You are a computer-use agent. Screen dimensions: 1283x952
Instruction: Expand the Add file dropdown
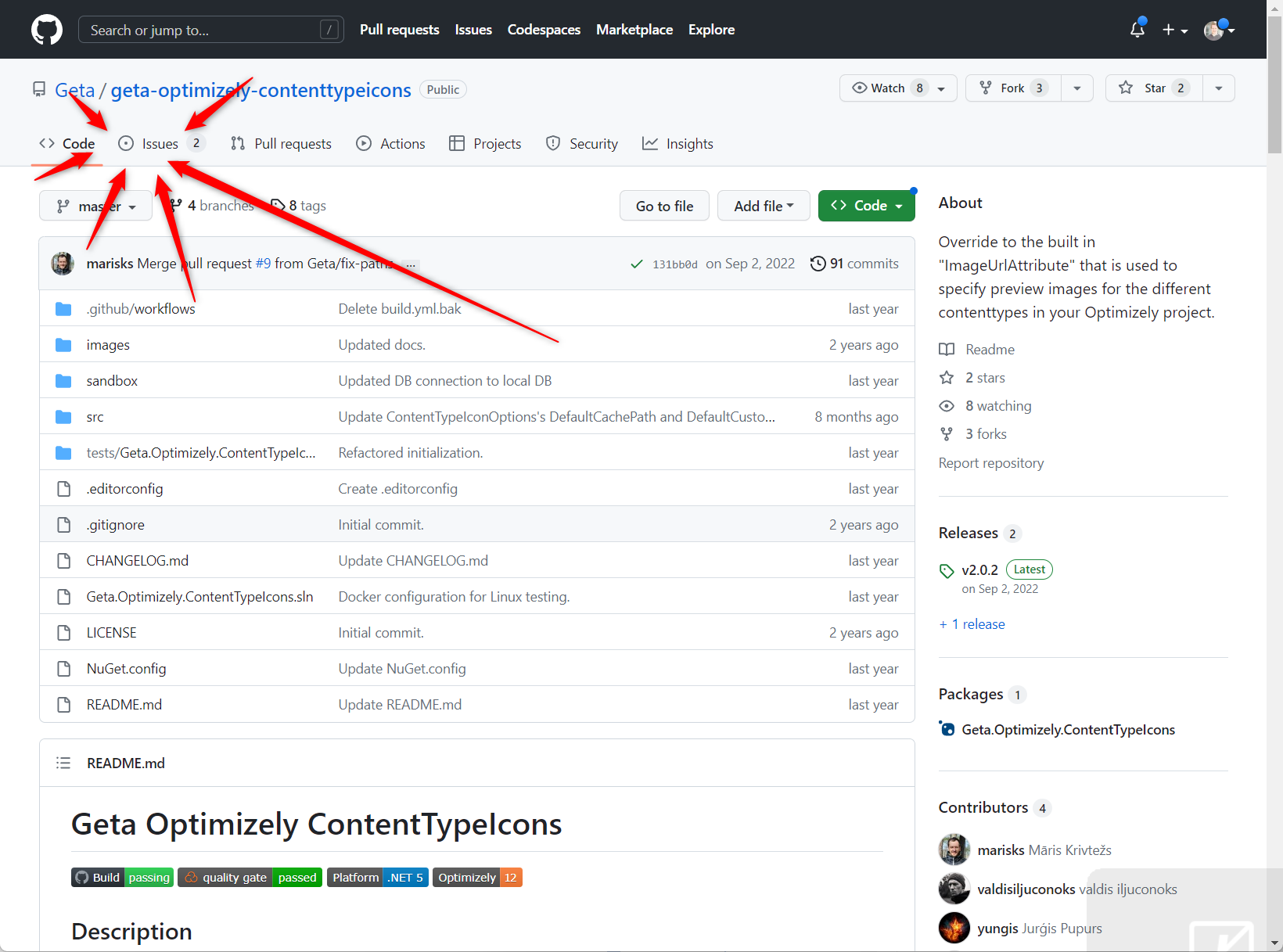click(x=763, y=206)
